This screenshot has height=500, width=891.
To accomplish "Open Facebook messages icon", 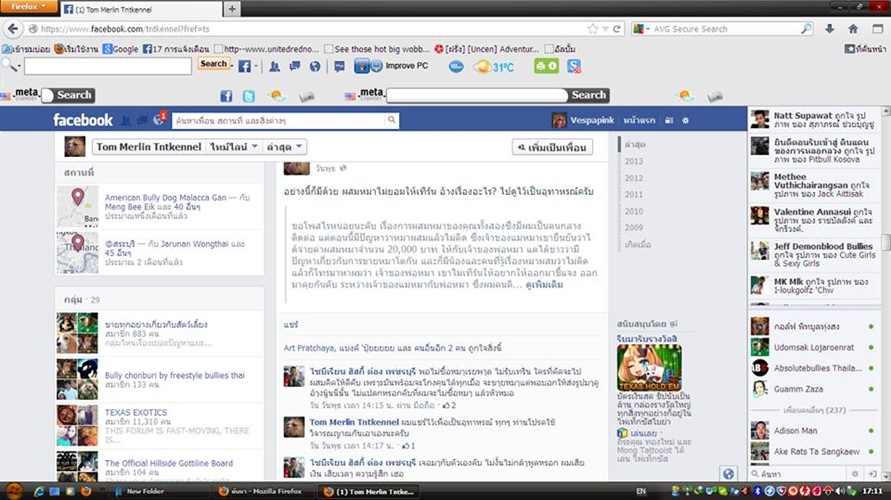I will point(142,120).
